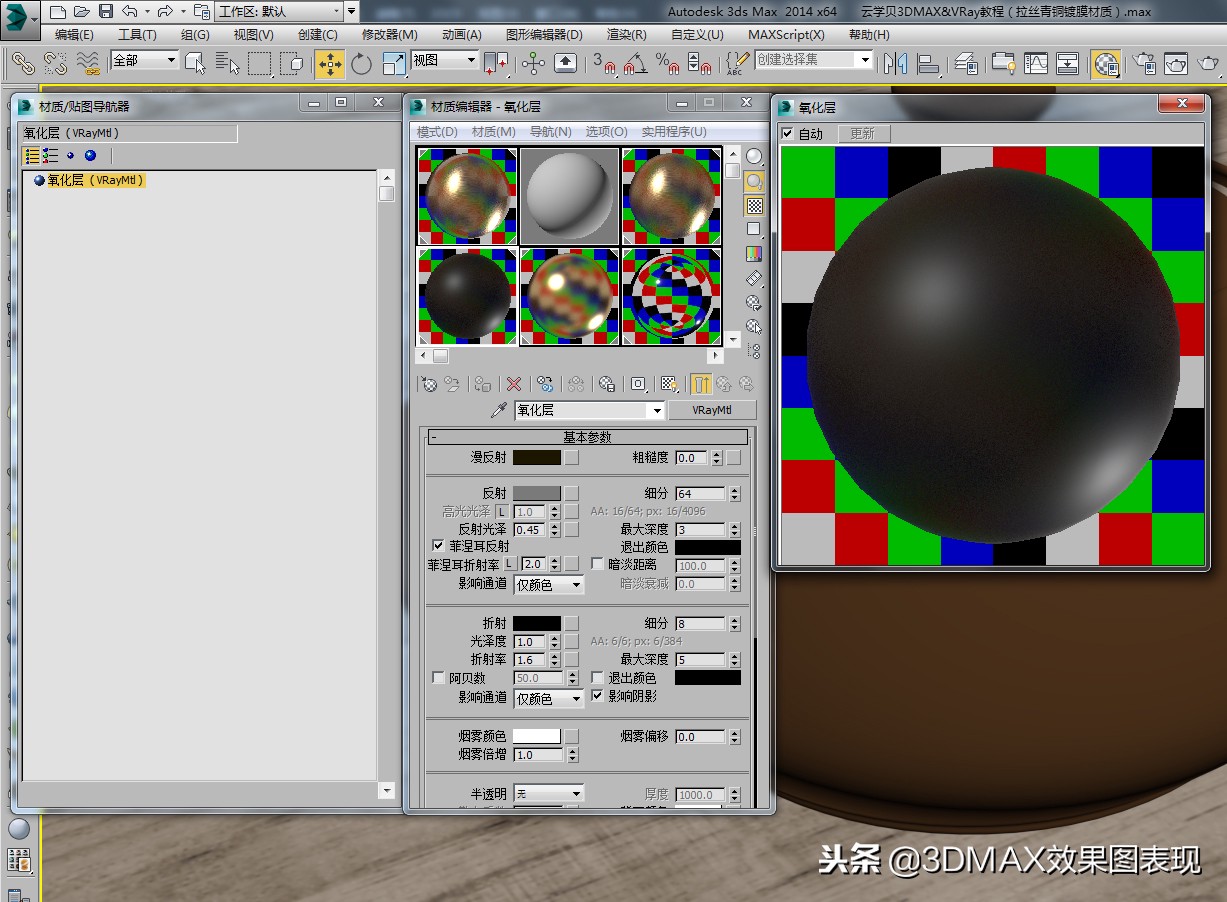Click the Put Material to Scene icon
The width and height of the screenshot is (1227, 902).
(x=453, y=383)
